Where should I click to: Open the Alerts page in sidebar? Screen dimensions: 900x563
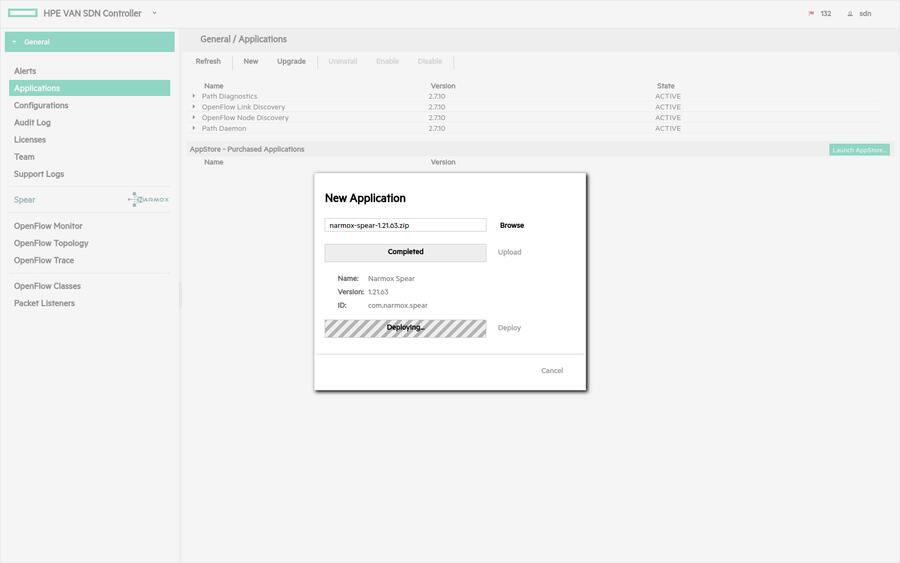coord(25,71)
